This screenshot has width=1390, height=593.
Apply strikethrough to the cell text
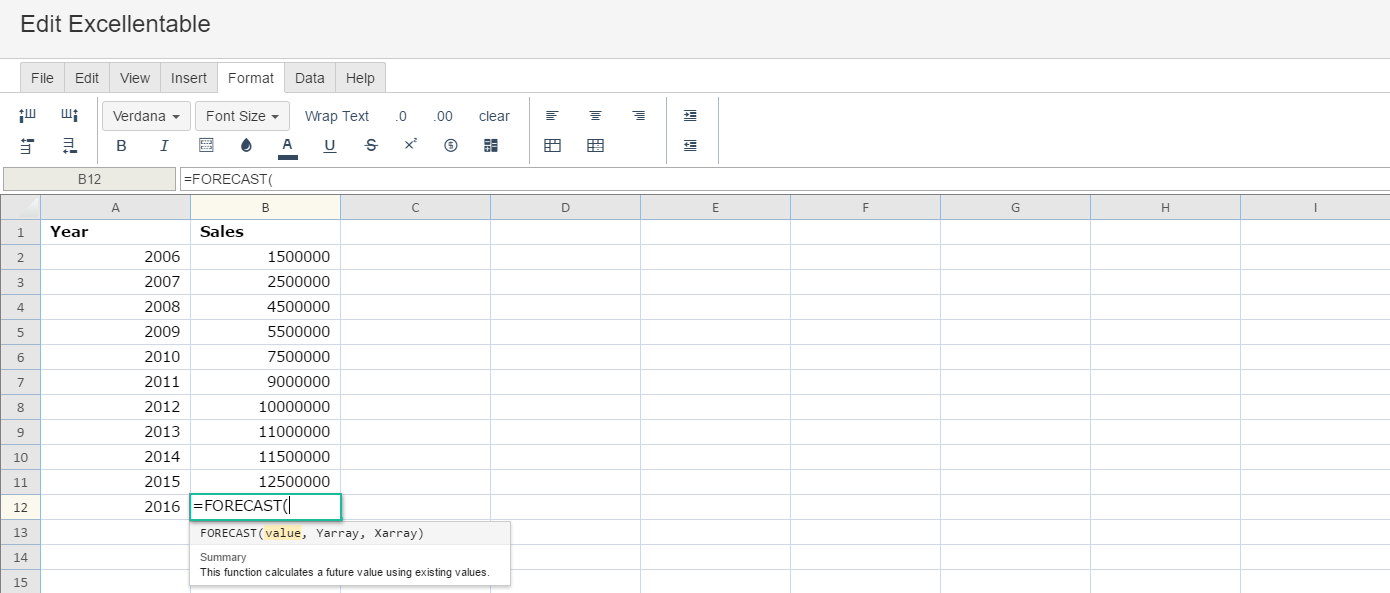[x=371, y=146]
